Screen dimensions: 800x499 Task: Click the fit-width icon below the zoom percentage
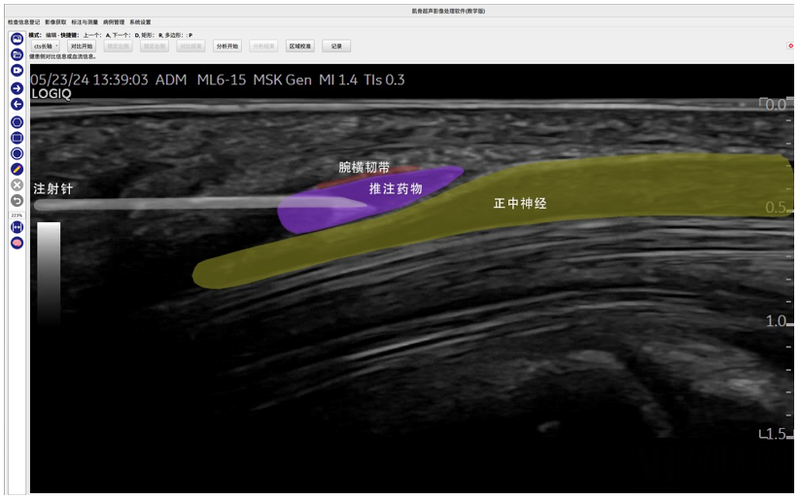pyautogui.click(x=17, y=228)
